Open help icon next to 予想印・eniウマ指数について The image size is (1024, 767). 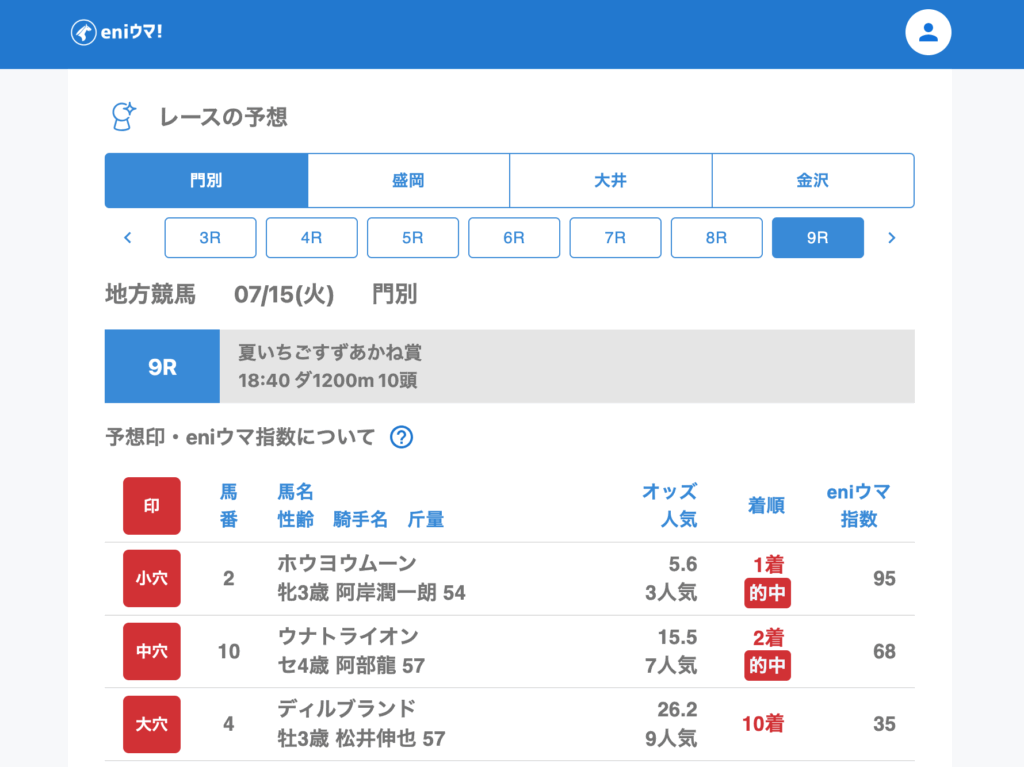[401, 437]
